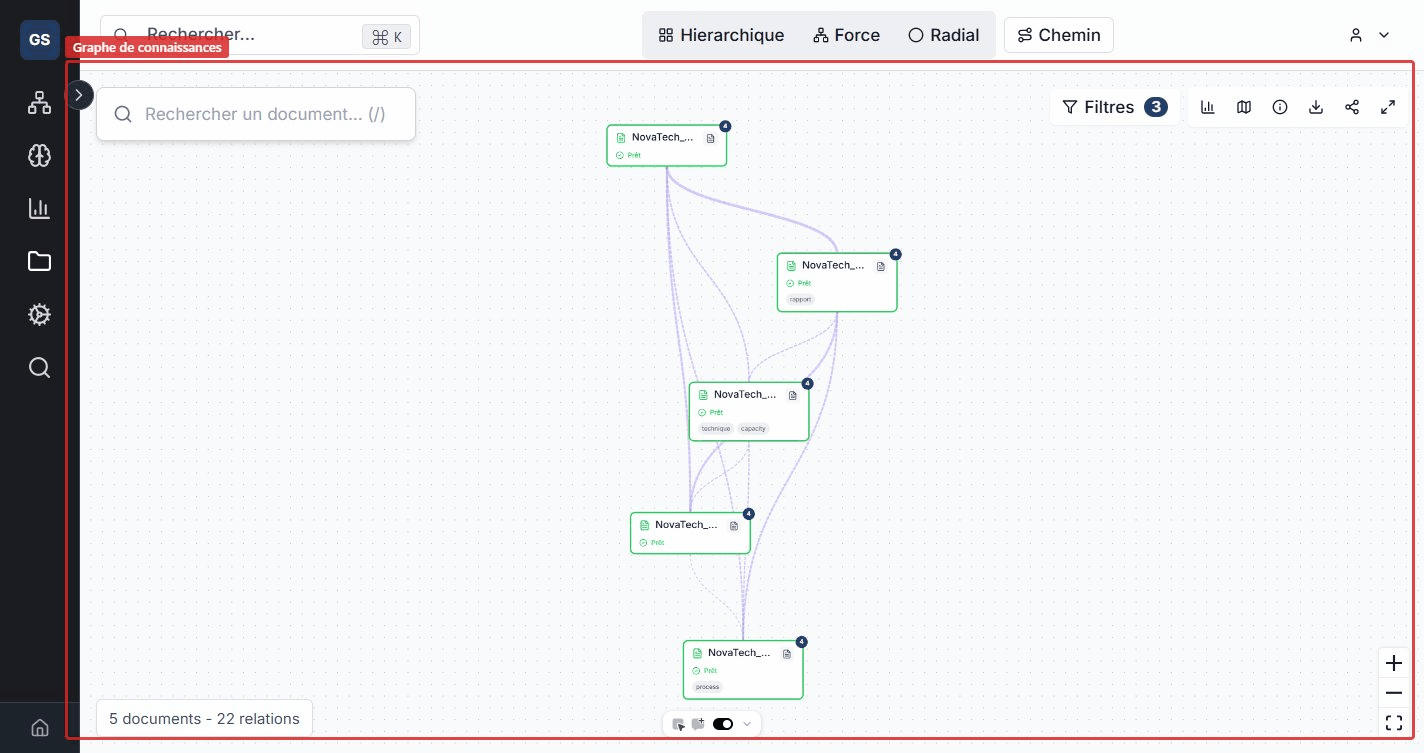
Task: Select the Chemin view mode
Action: coord(1058,35)
